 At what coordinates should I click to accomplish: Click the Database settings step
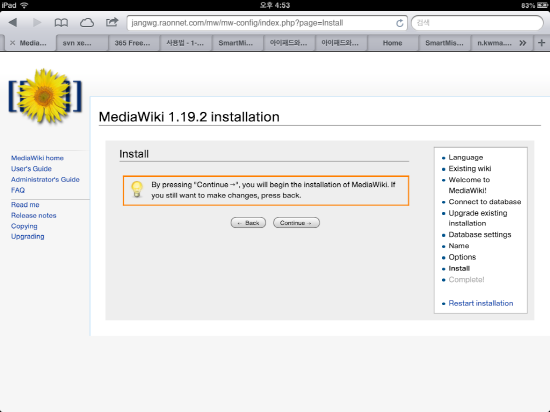(480, 235)
